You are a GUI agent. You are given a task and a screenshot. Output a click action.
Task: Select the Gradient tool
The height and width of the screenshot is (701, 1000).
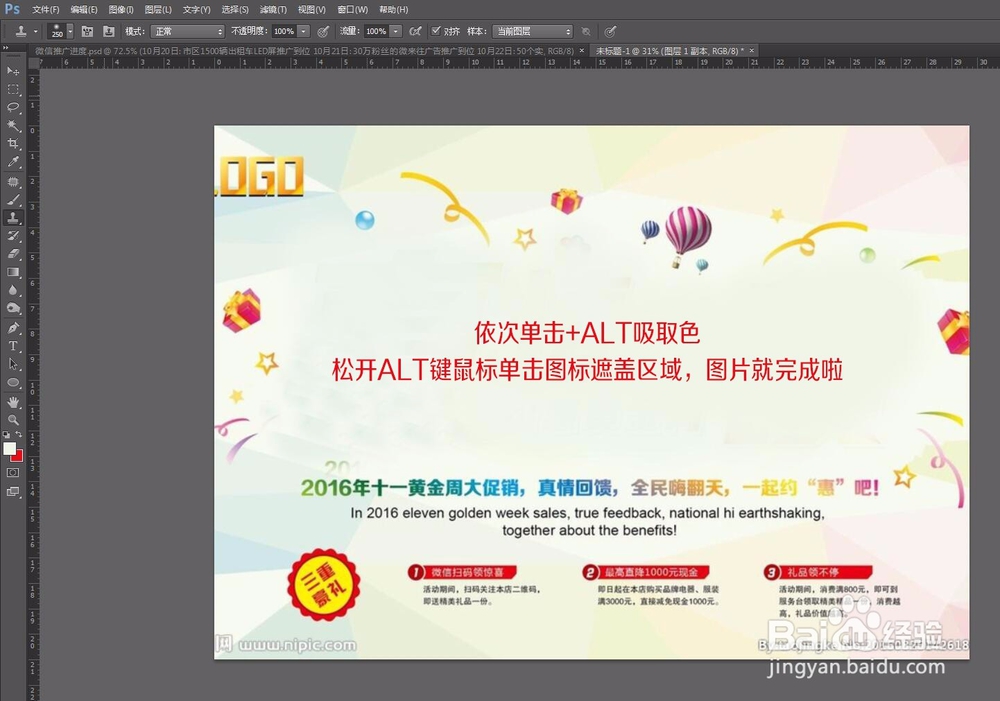pyautogui.click(x=13, y=272)
